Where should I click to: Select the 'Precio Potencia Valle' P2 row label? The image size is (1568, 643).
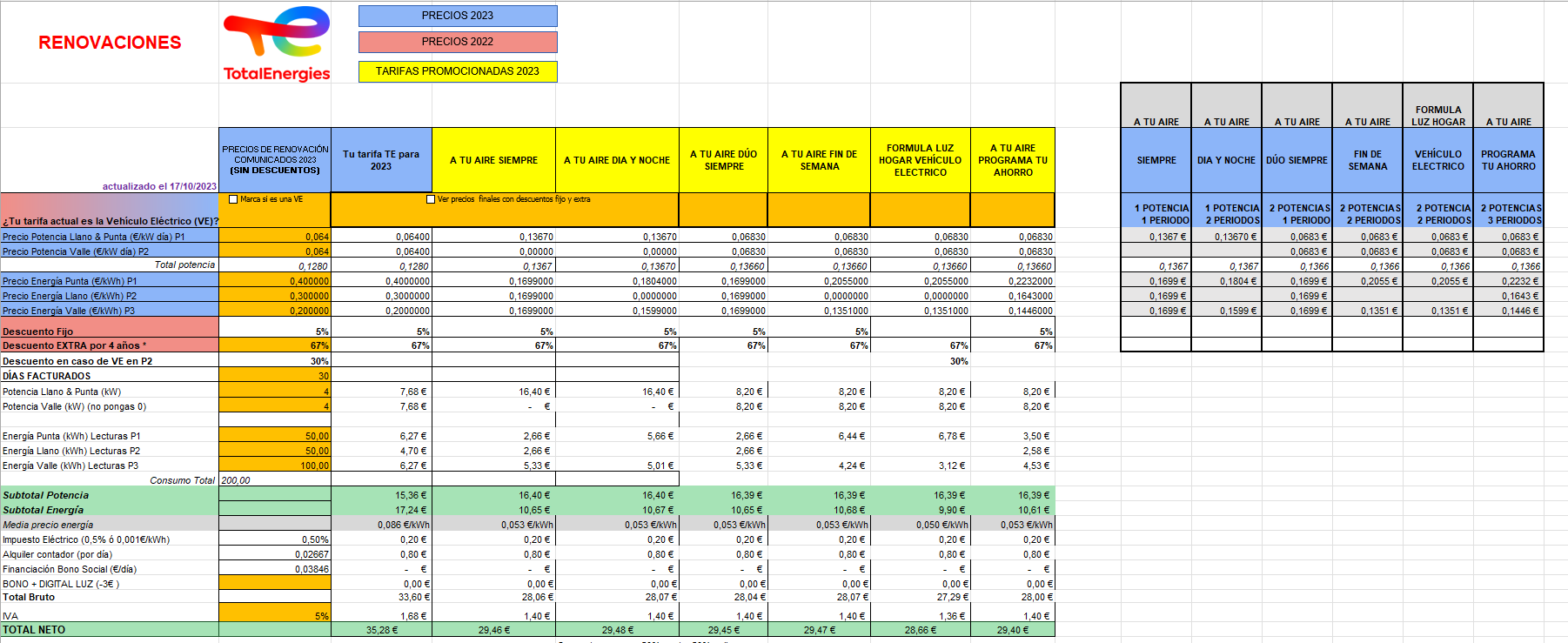pos(110,251)
